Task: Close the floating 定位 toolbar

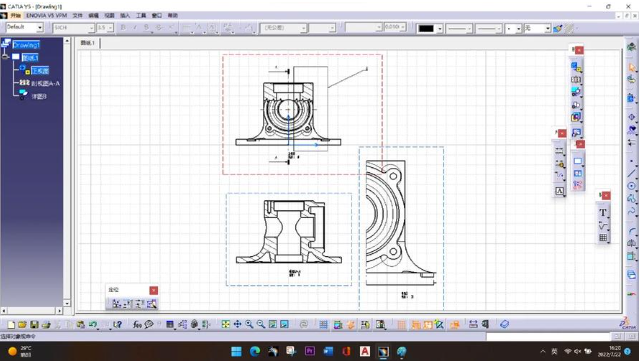Action: coord(154,290)
